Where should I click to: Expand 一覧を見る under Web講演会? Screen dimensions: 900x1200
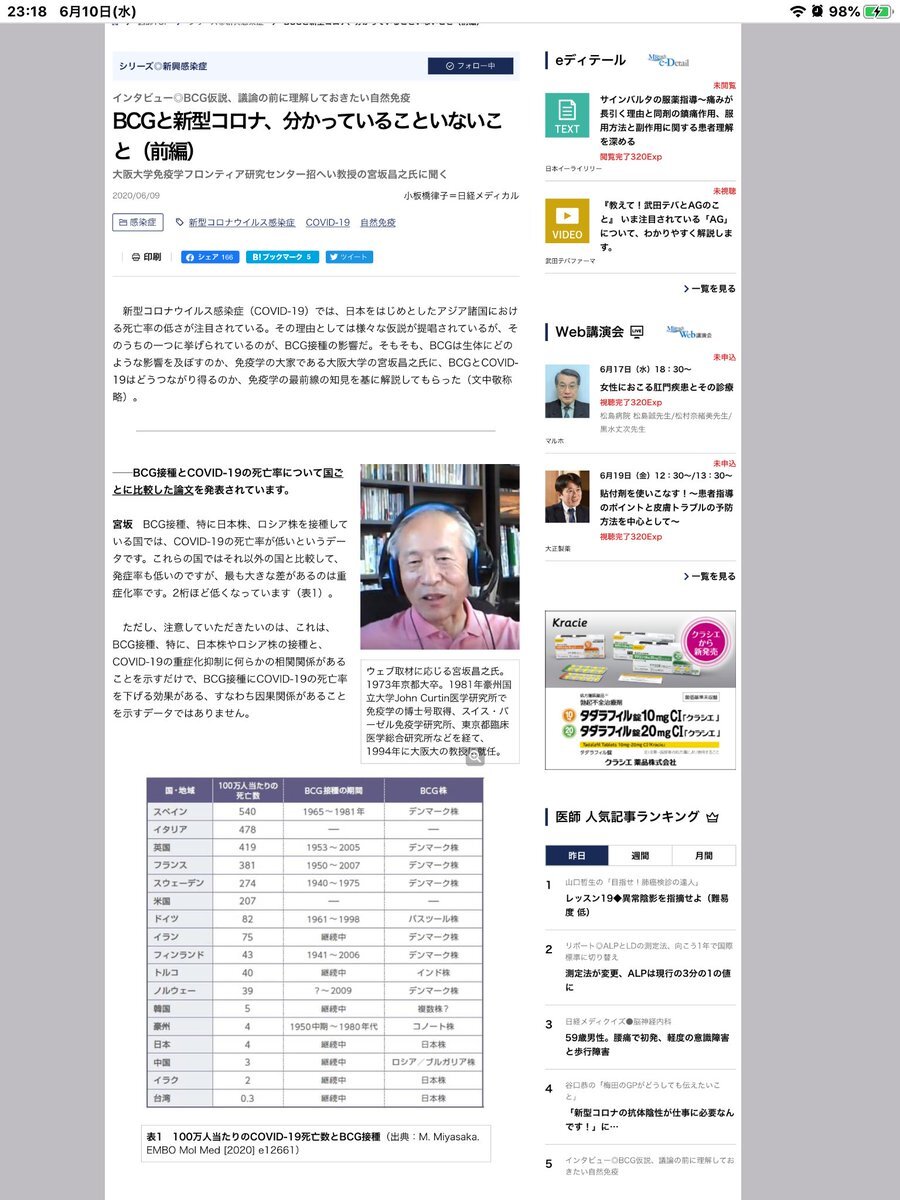709,577
